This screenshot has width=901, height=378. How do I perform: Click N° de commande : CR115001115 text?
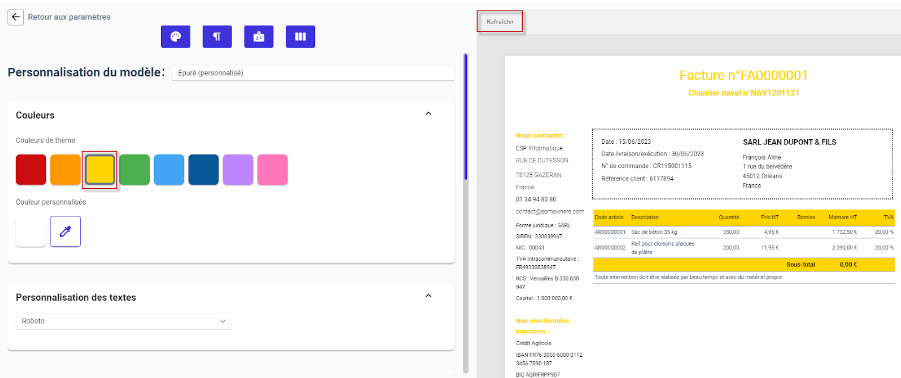coord(646,166)
